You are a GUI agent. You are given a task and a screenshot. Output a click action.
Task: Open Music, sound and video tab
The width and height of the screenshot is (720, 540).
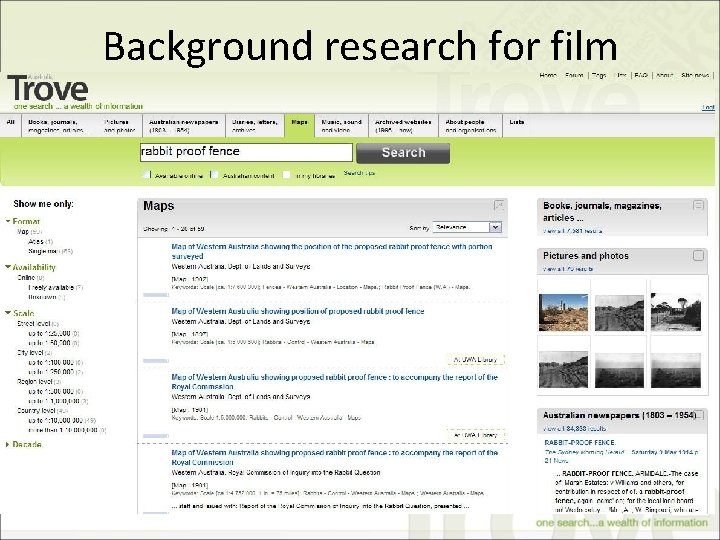pyautogui.click(x=342, y=126)
